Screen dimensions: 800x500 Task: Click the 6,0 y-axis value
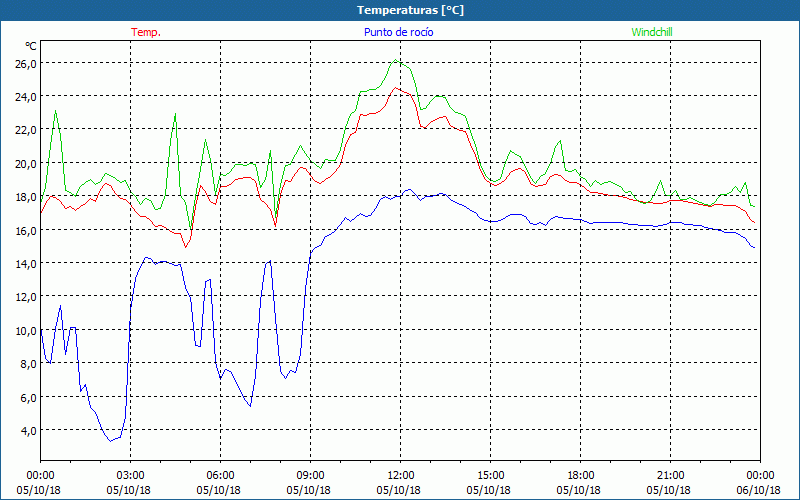click(29, 397)
